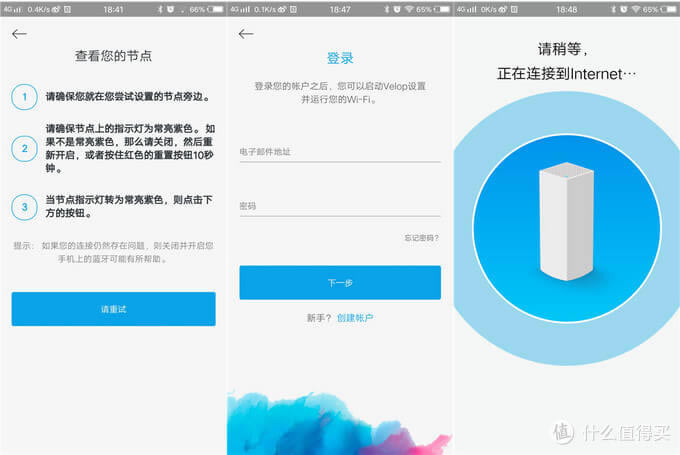The image size is (680, 455).
Task: Tap 4G signal icon in the 18:41 status bar
Action: click(8, 8)
